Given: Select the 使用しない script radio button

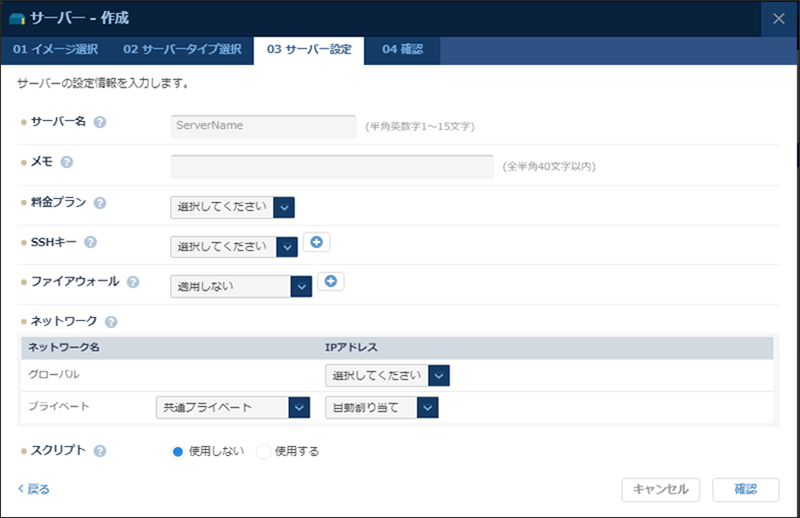Looking at the screenshot, I should pyautogui.click(x=178, y=451).
